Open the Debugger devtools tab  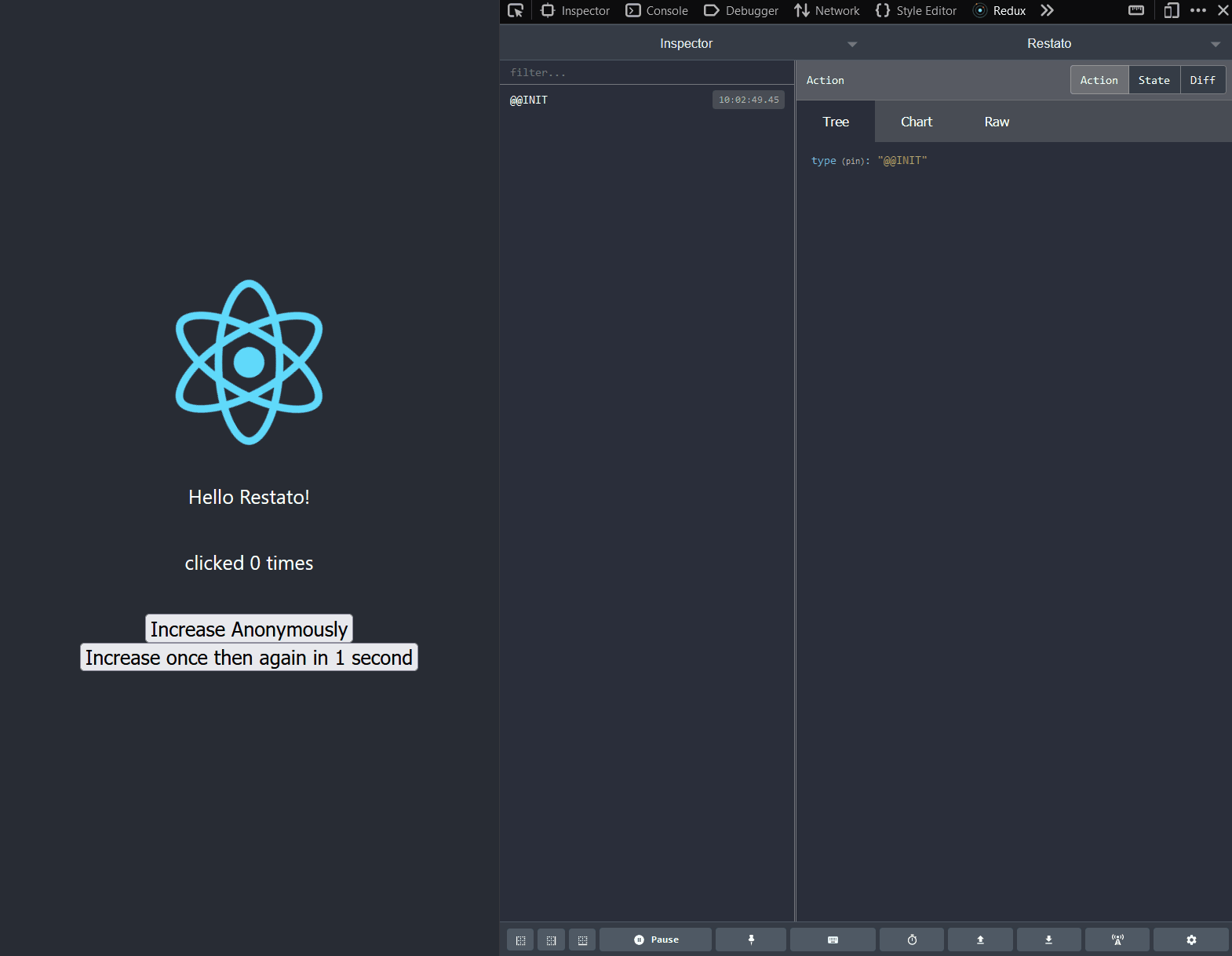click(741, 10)
